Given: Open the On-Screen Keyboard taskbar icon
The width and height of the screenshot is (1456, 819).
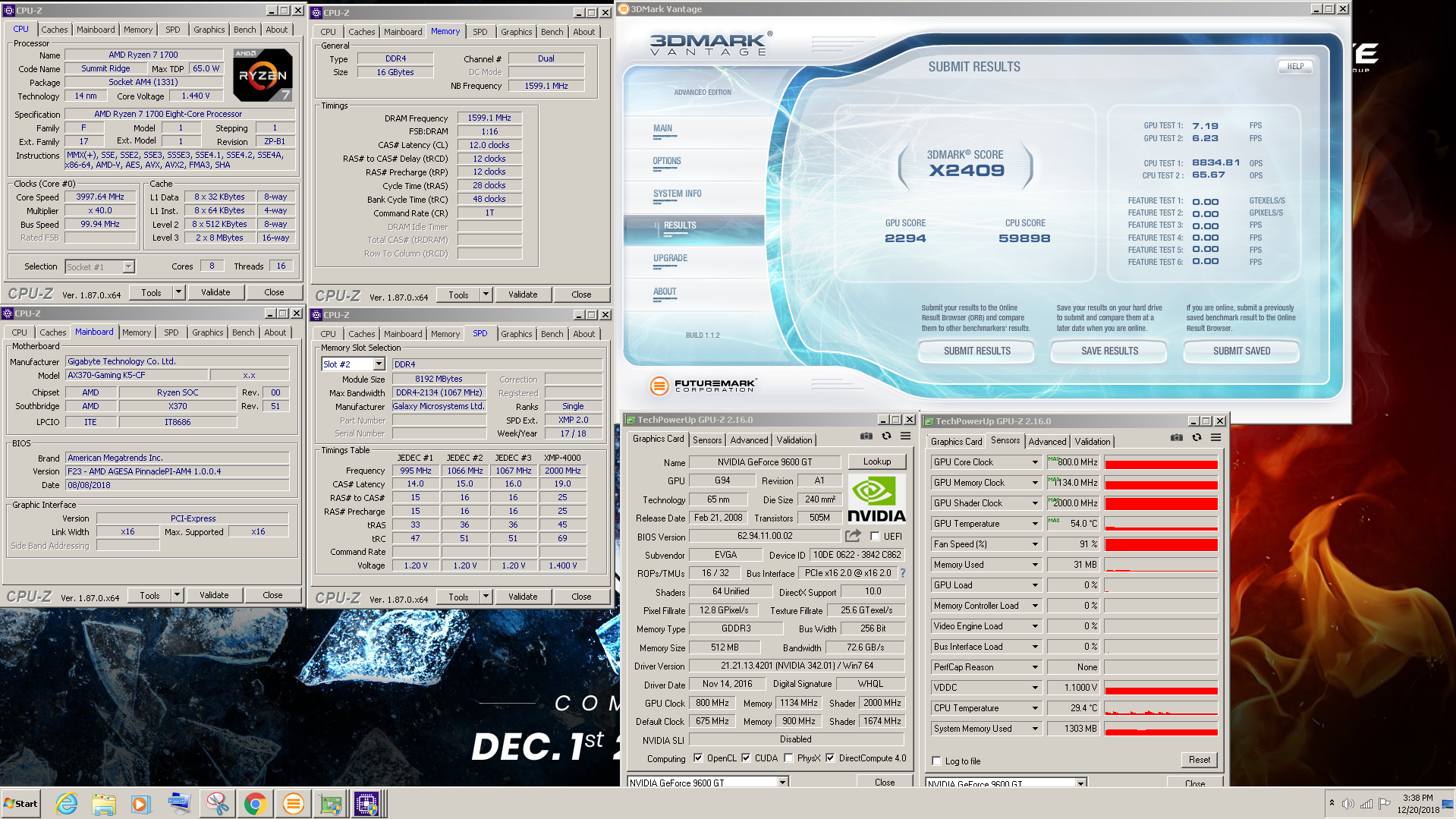Looking at the screenshot, I should click(x=179, y=803).
